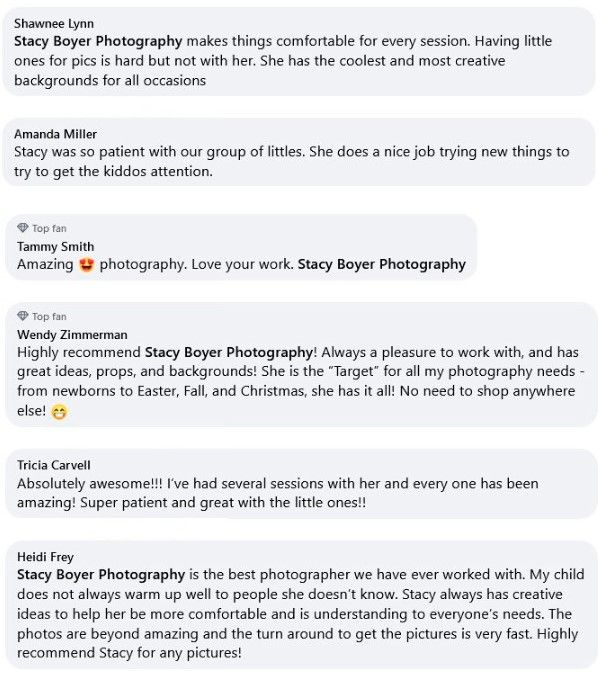Open Shawnee Lynn's profile name

click(54, 23)
